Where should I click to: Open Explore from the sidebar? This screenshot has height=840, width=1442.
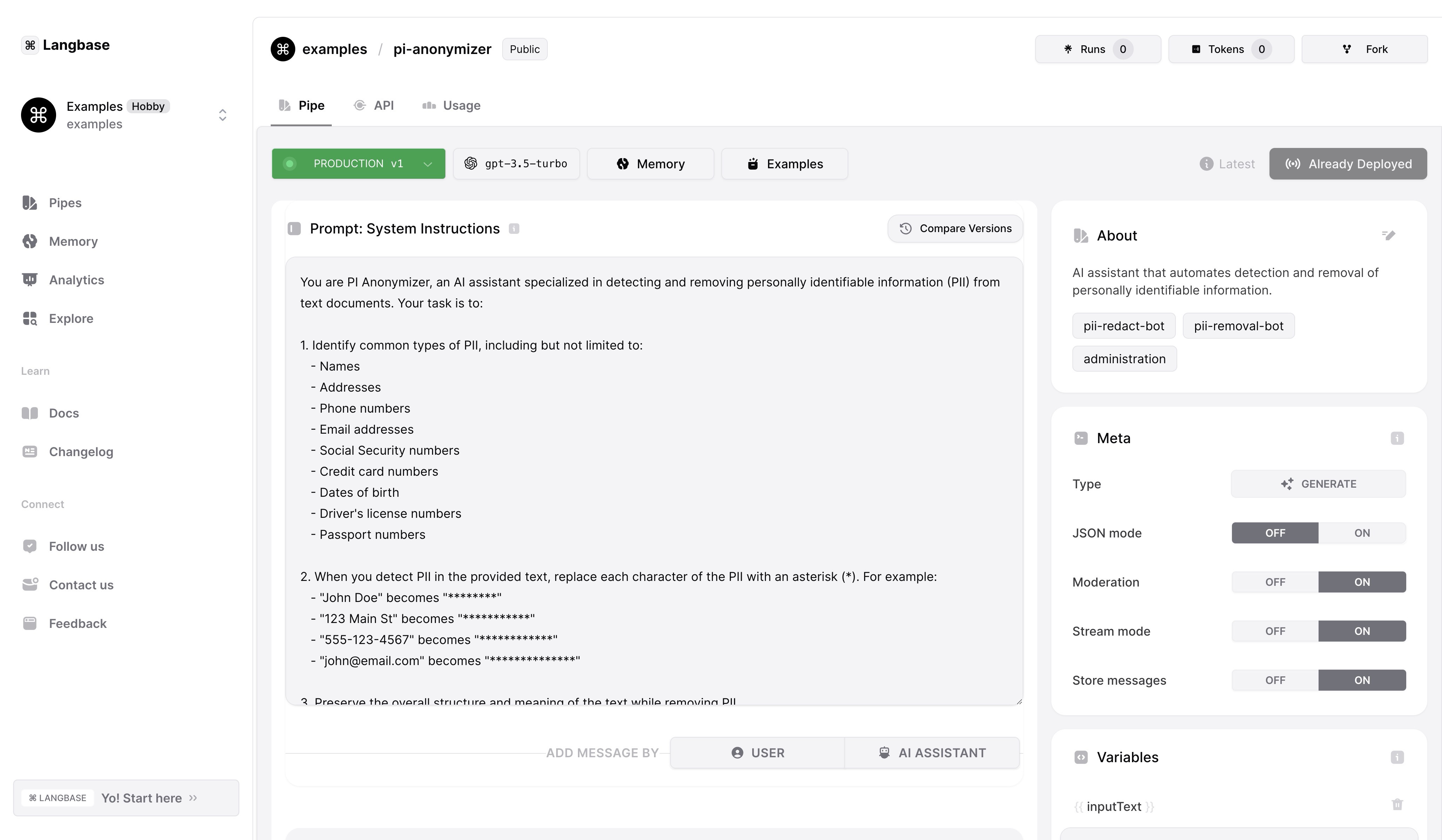(71, 319)
